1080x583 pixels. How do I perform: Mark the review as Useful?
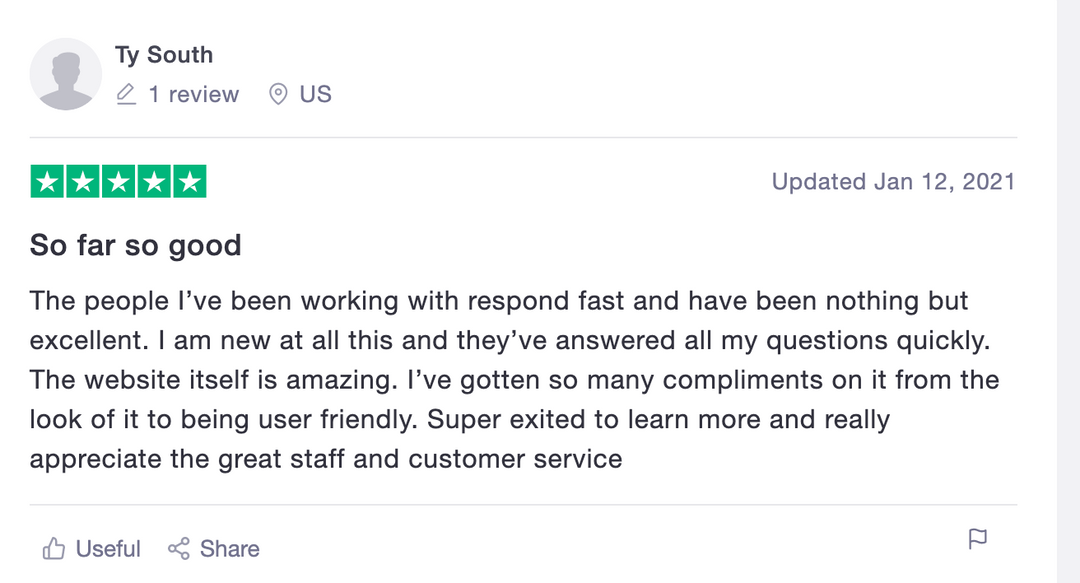107,549
